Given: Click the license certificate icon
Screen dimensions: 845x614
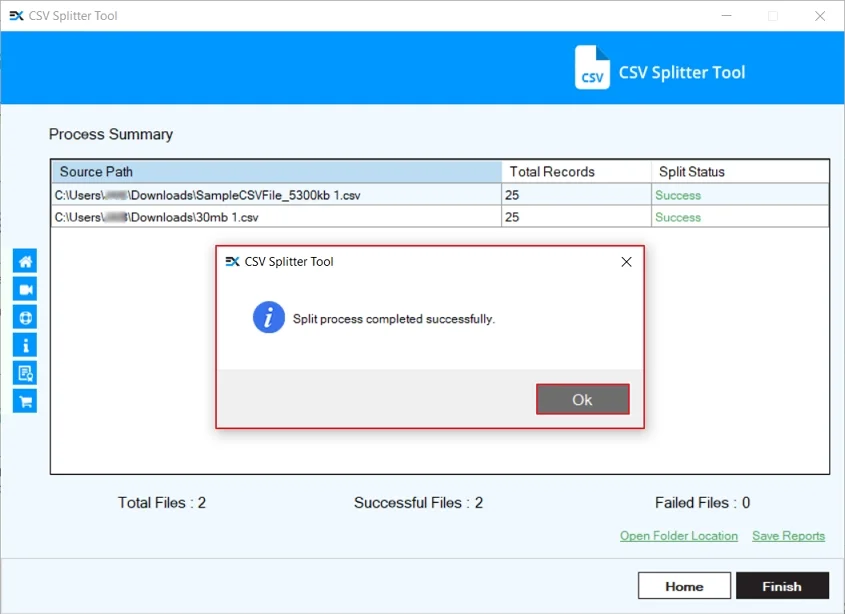Looking at the screenshot, I should [25, 373].
